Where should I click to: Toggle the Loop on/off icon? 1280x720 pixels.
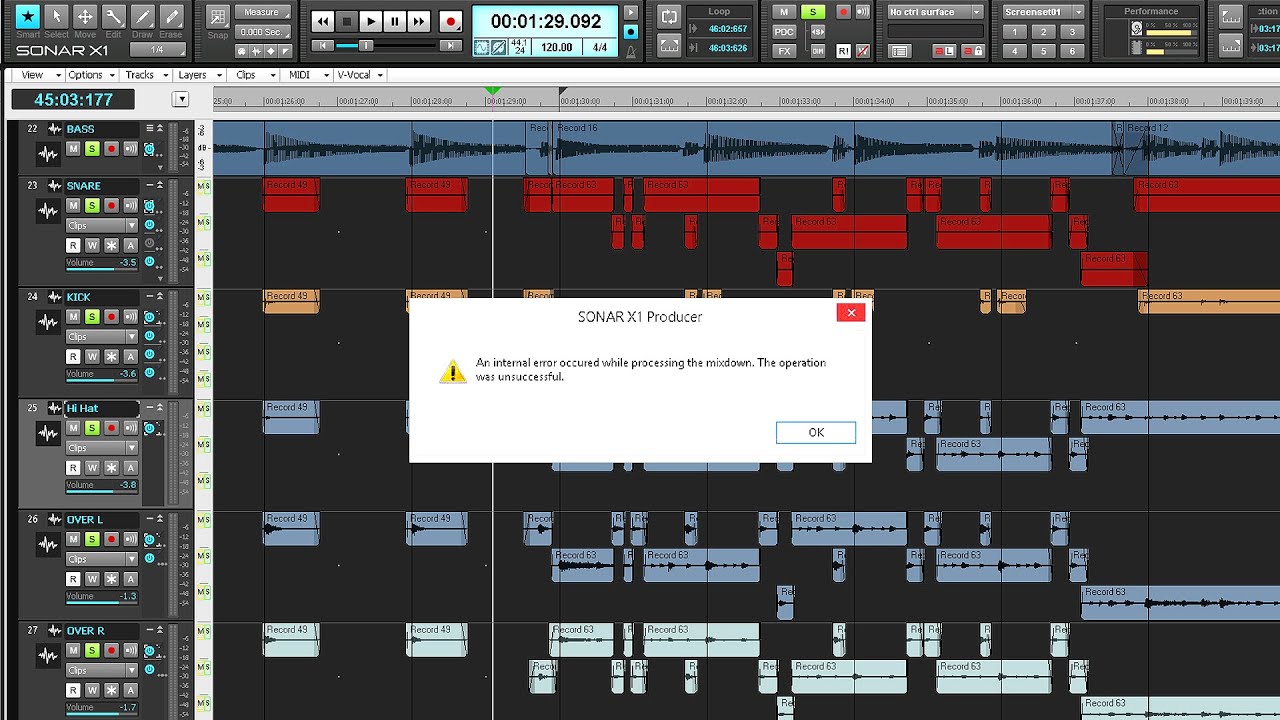point(669,17)
